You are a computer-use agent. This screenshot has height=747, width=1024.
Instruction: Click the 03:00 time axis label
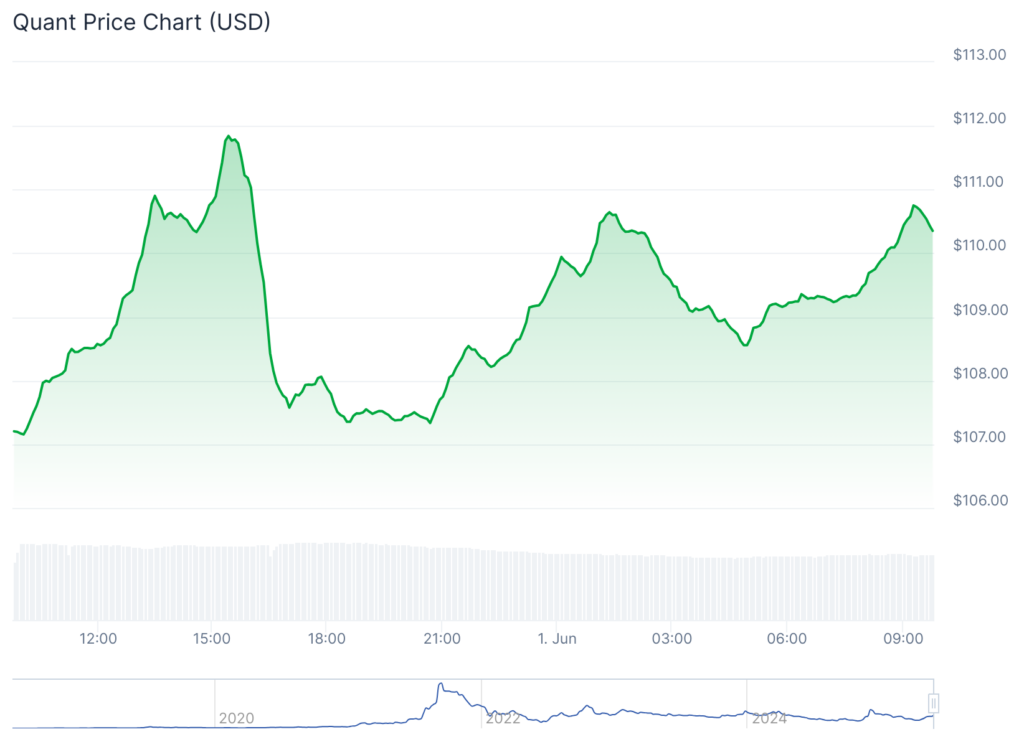[x=672, y=639]
